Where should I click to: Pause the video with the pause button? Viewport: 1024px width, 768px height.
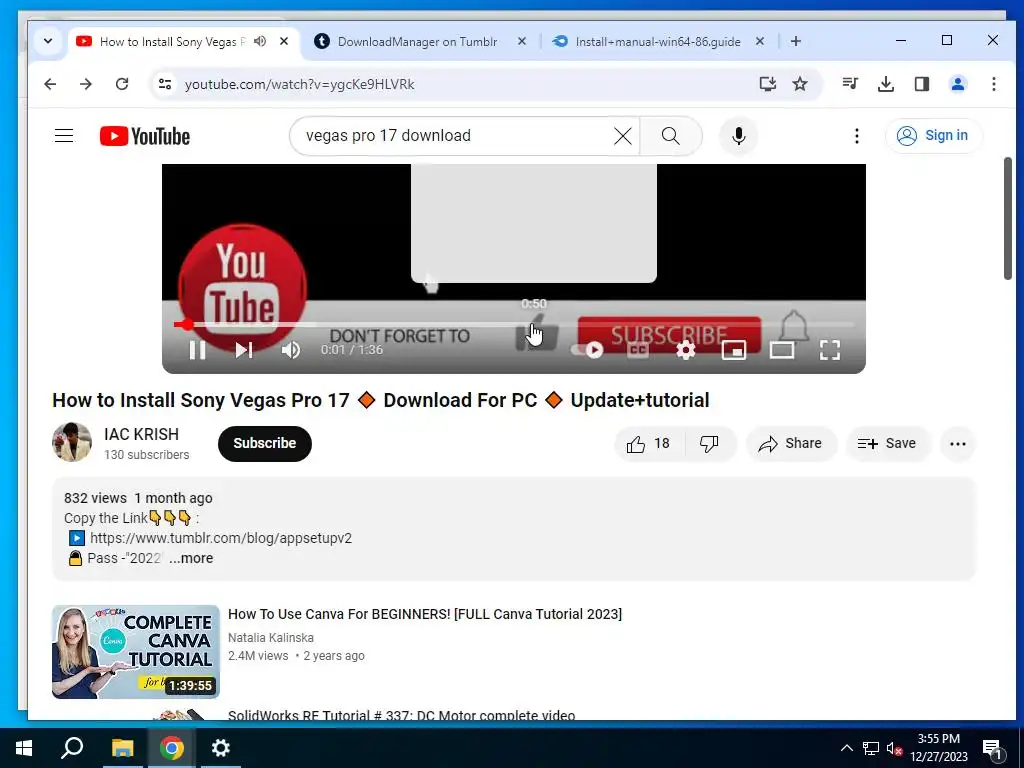[x=197, y=350]
